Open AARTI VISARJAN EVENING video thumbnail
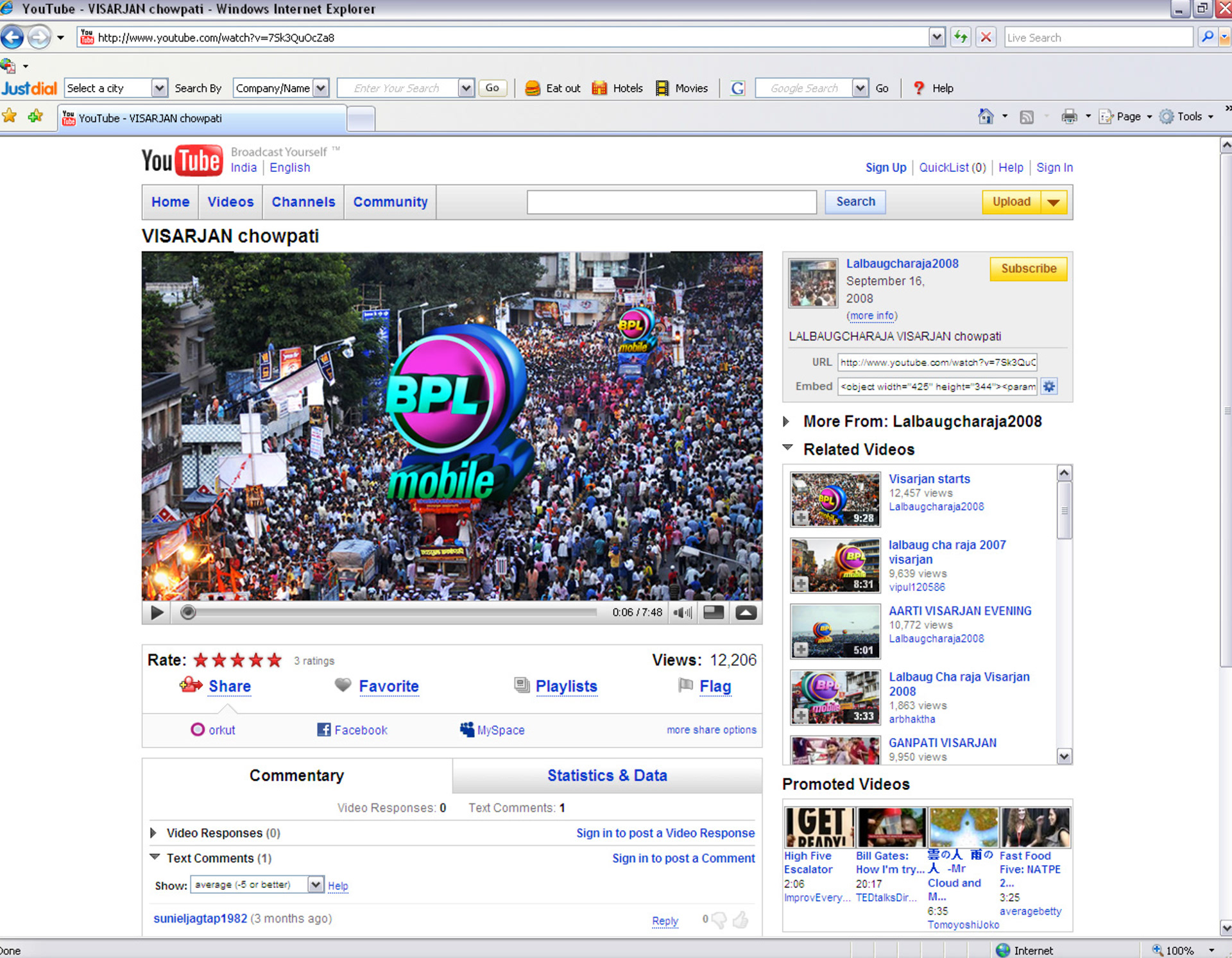This screenshot has height=958, width=1232. pyautogui.click(x=835, y=631)
